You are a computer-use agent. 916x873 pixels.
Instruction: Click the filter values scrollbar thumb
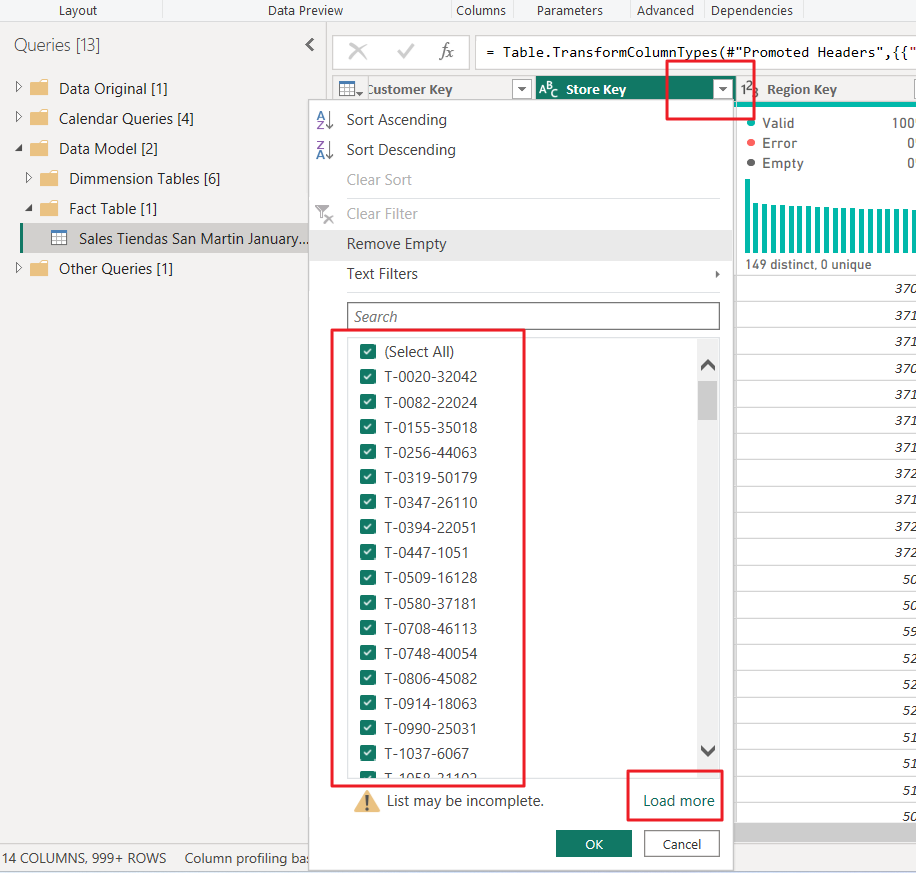point(707,401)
